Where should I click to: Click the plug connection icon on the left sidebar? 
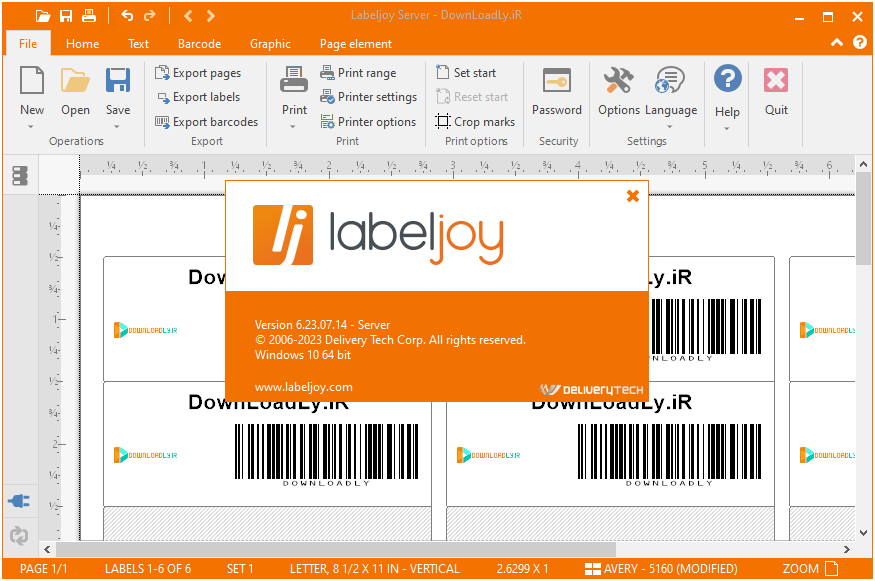tap(19, 501)
